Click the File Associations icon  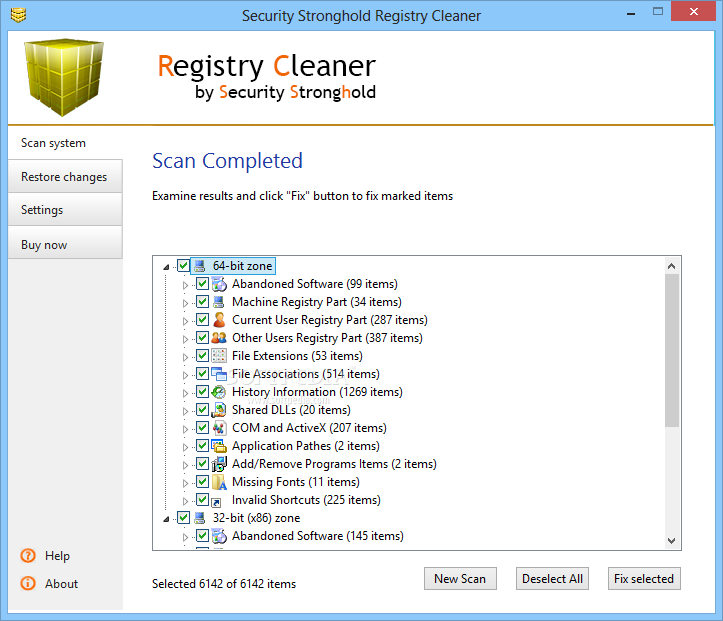[219, 374]
